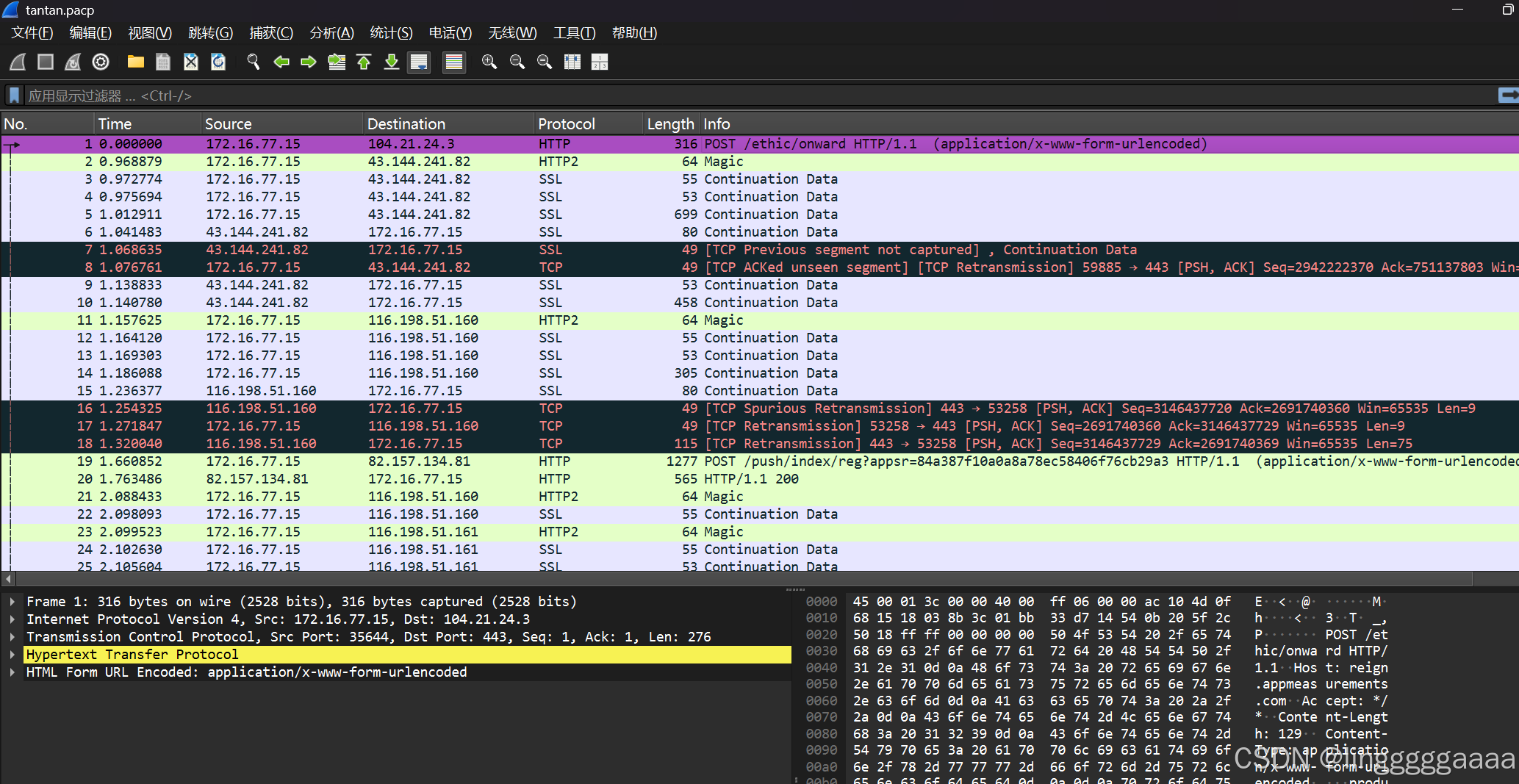Select packet 20 HTTP/1.1 200 row
Screen dimensions: 1519x784
760,479
